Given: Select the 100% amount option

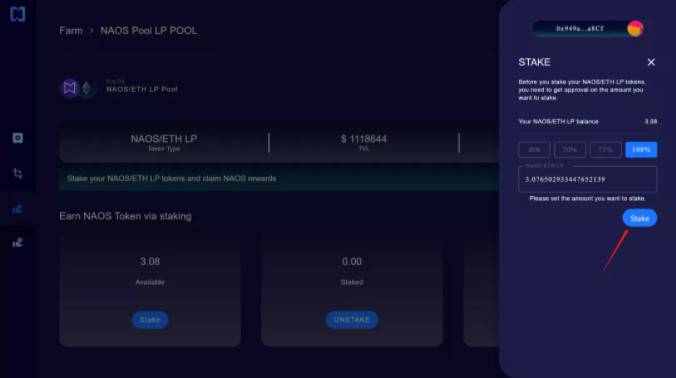Looking at the screenshot, I should 642,150.
